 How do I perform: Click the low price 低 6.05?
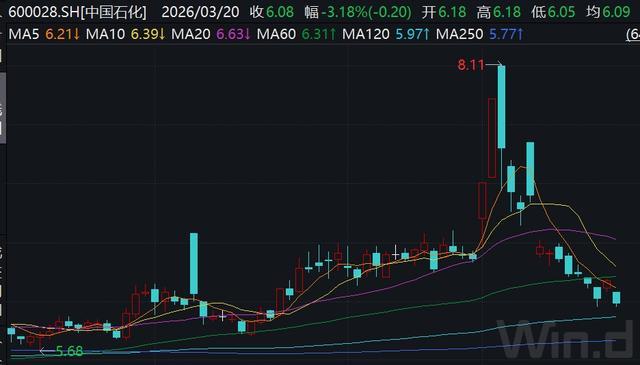coord(553,12)
